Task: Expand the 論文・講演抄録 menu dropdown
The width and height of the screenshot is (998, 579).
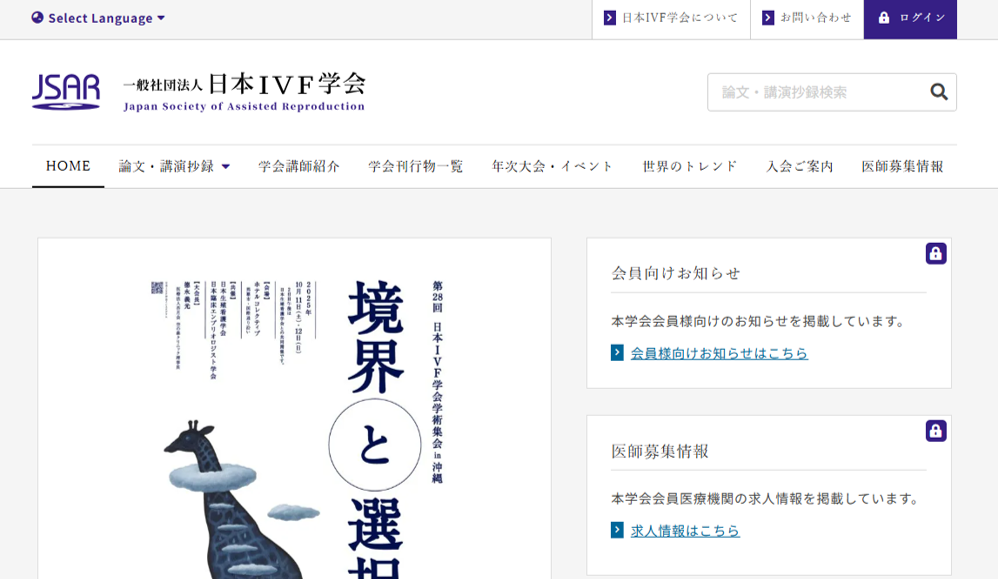Action: tap(174, 166)
